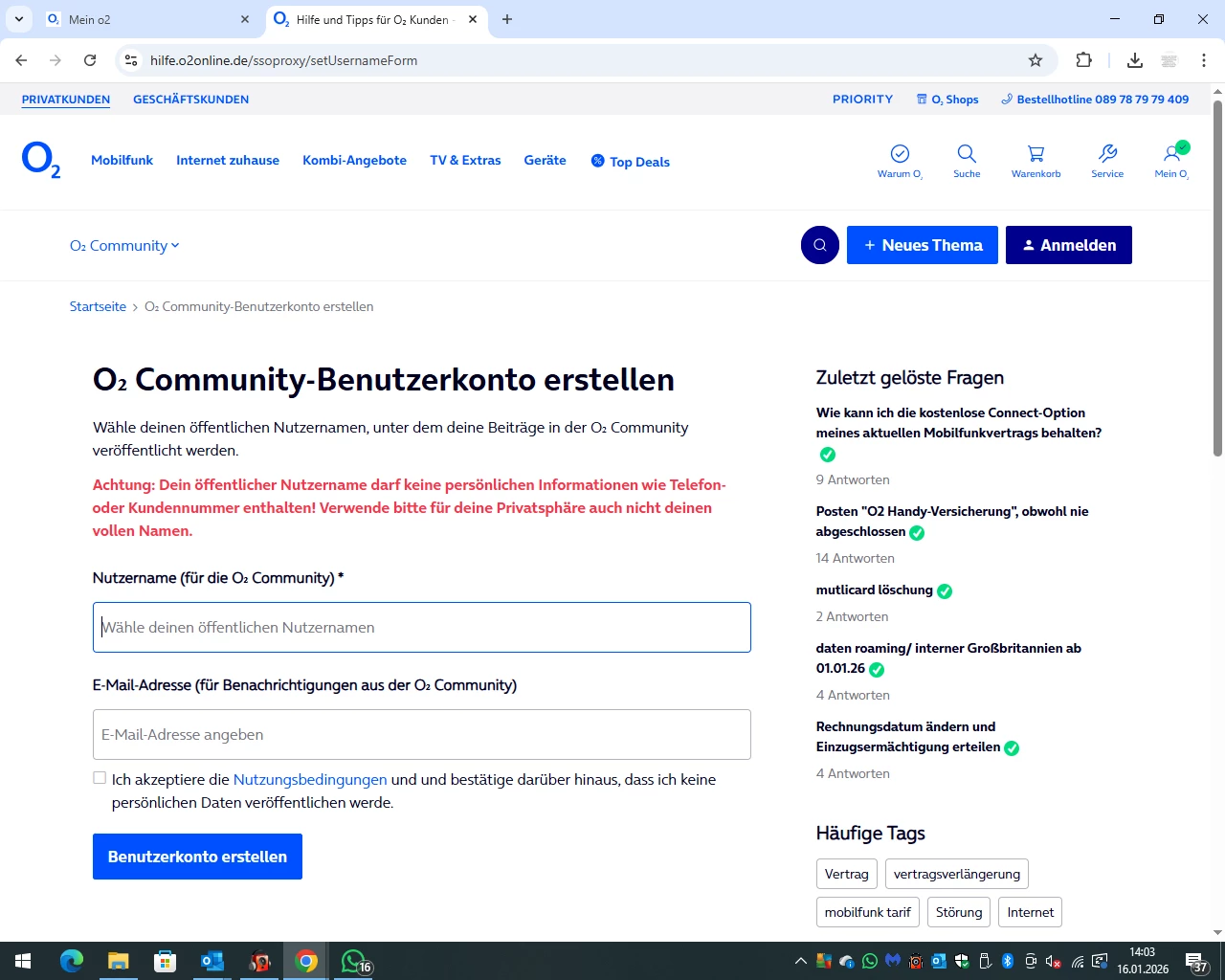1225x980 pixels.
Task: Open question about kostenlose Connect-Option
Action: click(x=959, y=423)
